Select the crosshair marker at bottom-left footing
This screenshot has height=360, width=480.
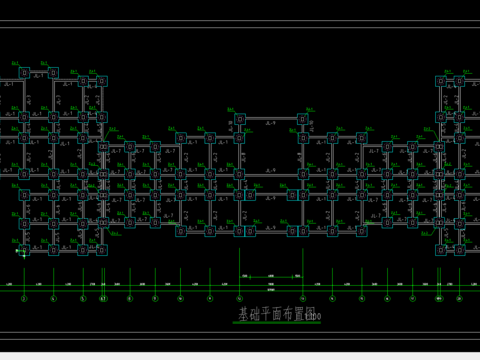(x=21, y=253)
